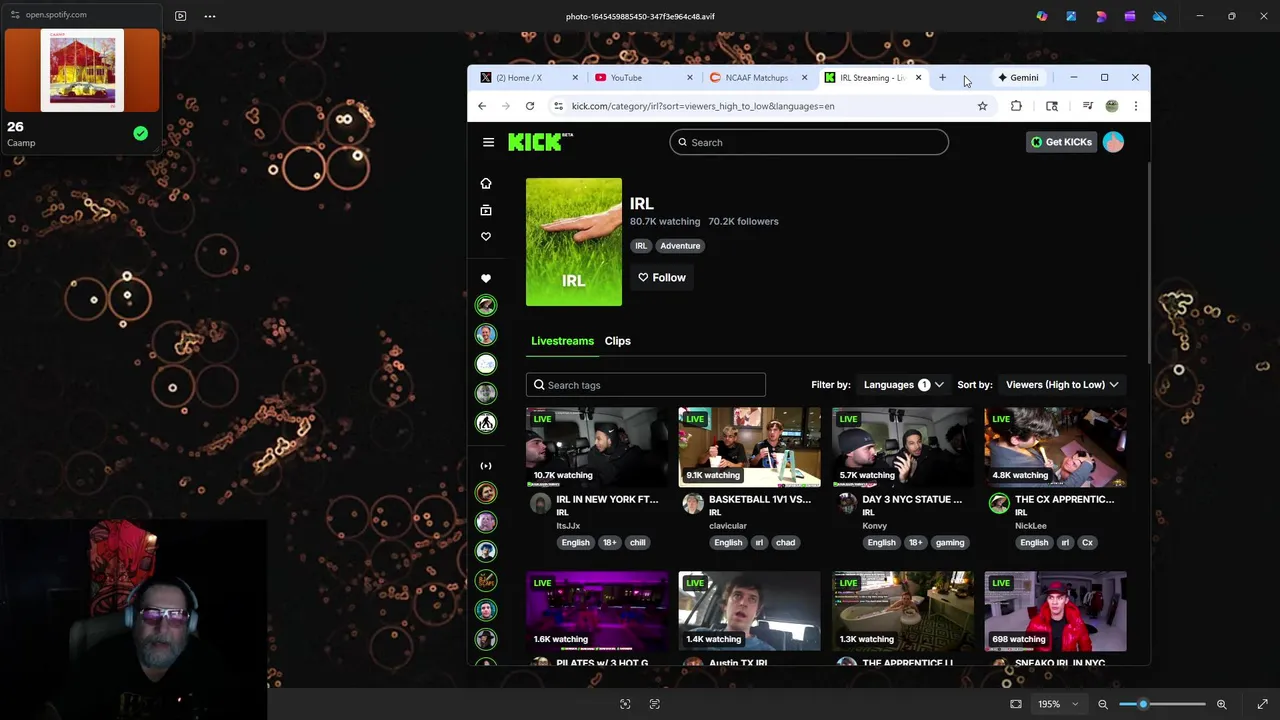Go back in the browser

click(x=482, y=106)
